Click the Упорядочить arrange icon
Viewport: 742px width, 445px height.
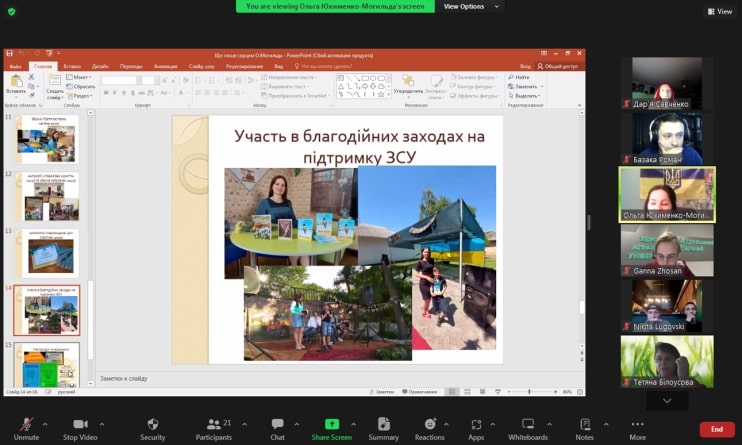pyautogui.click(x=408, y=81)
